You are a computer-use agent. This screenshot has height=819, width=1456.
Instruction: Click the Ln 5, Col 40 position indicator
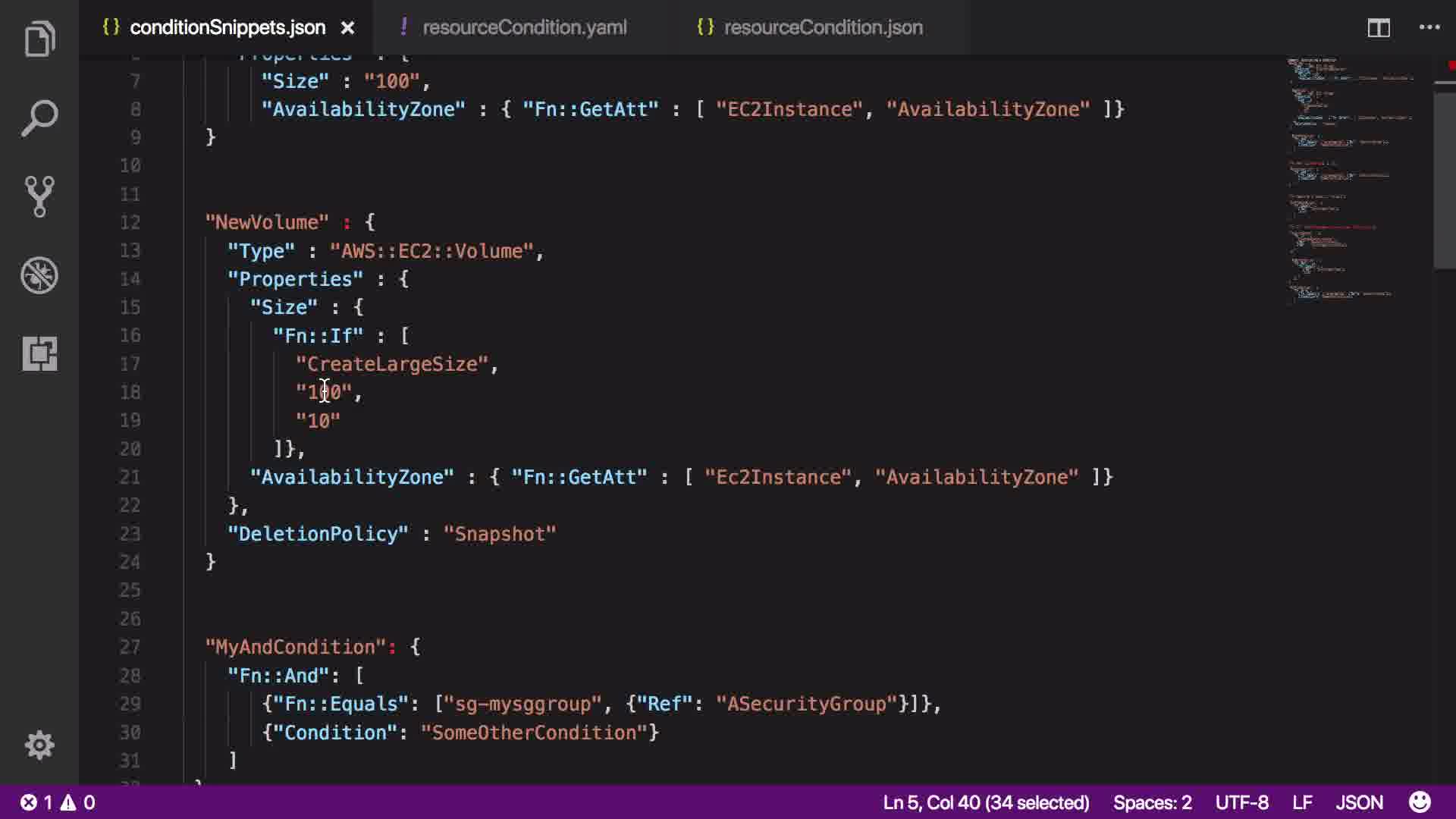tap(985, 802)
